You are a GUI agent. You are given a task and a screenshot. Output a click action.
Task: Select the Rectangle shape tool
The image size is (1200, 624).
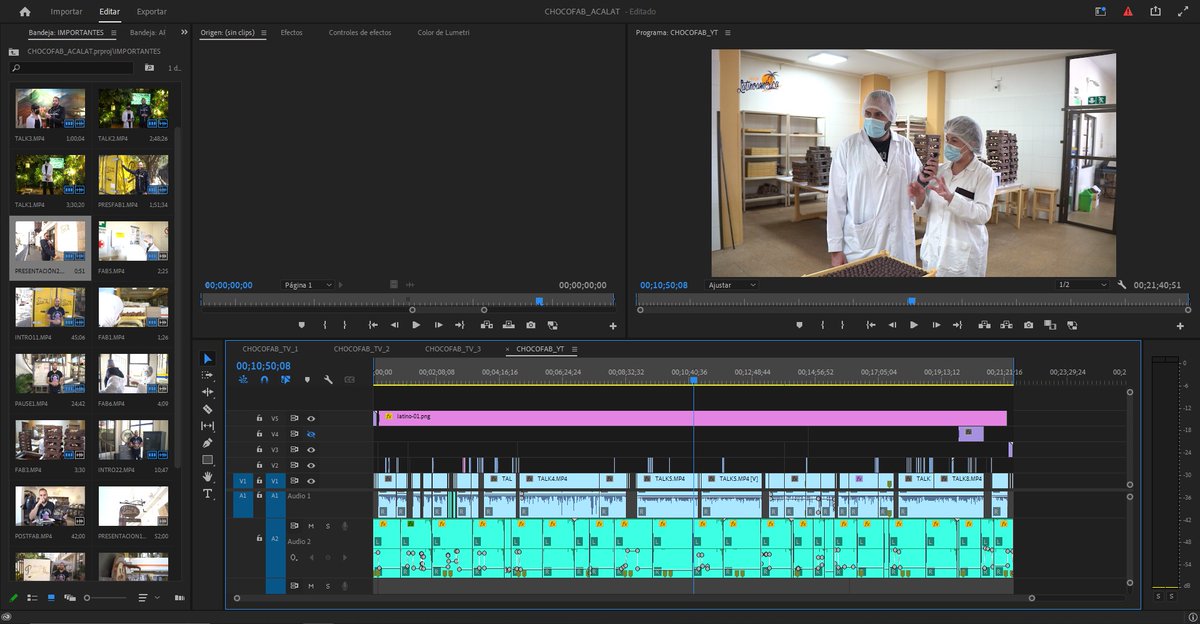(x=208, y=460)
